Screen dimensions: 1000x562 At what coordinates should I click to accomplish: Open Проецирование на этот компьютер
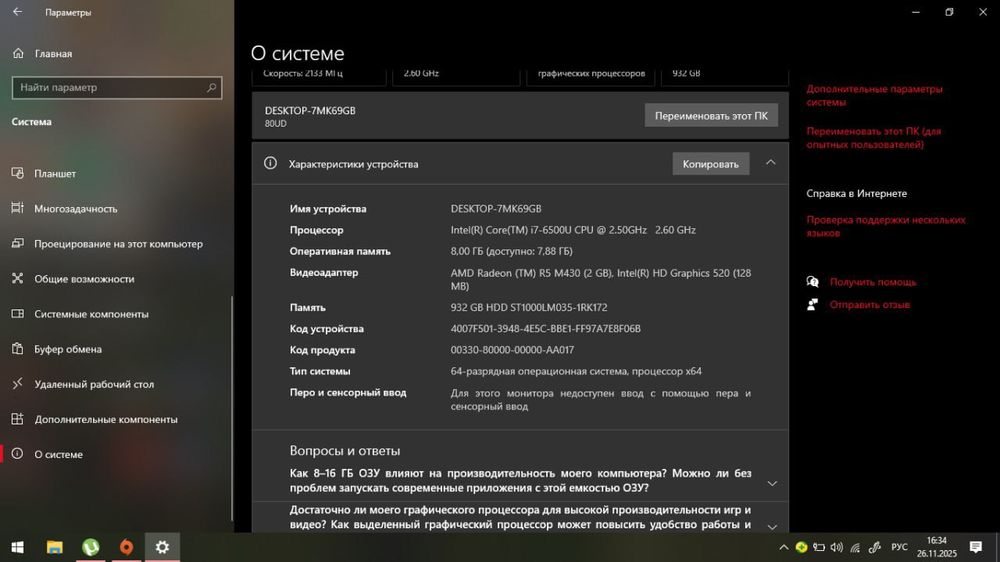[117, 244]
